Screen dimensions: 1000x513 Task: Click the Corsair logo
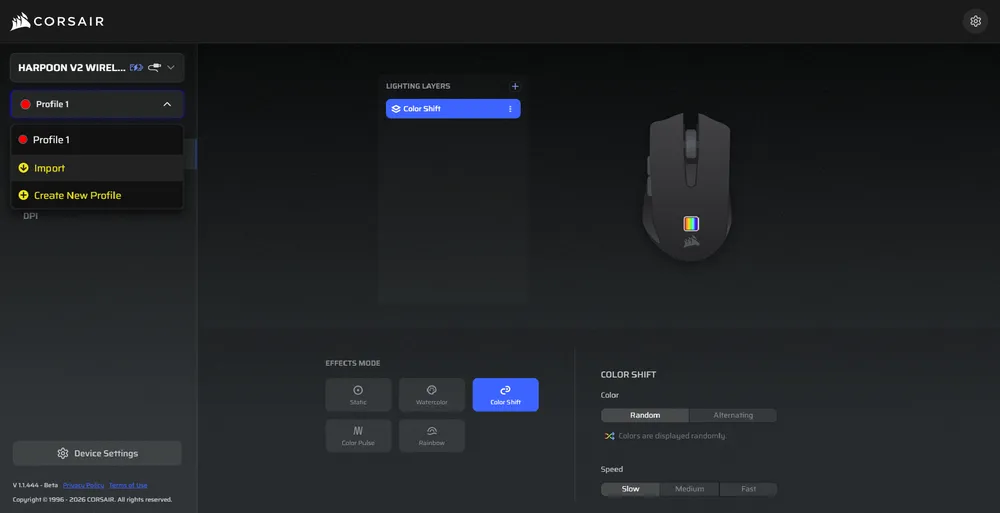coord(57,22)
